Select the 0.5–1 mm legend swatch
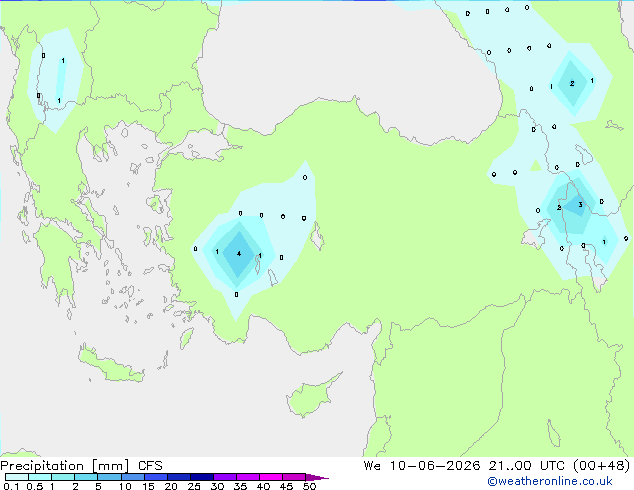634x490 pixels. point(40,477)
